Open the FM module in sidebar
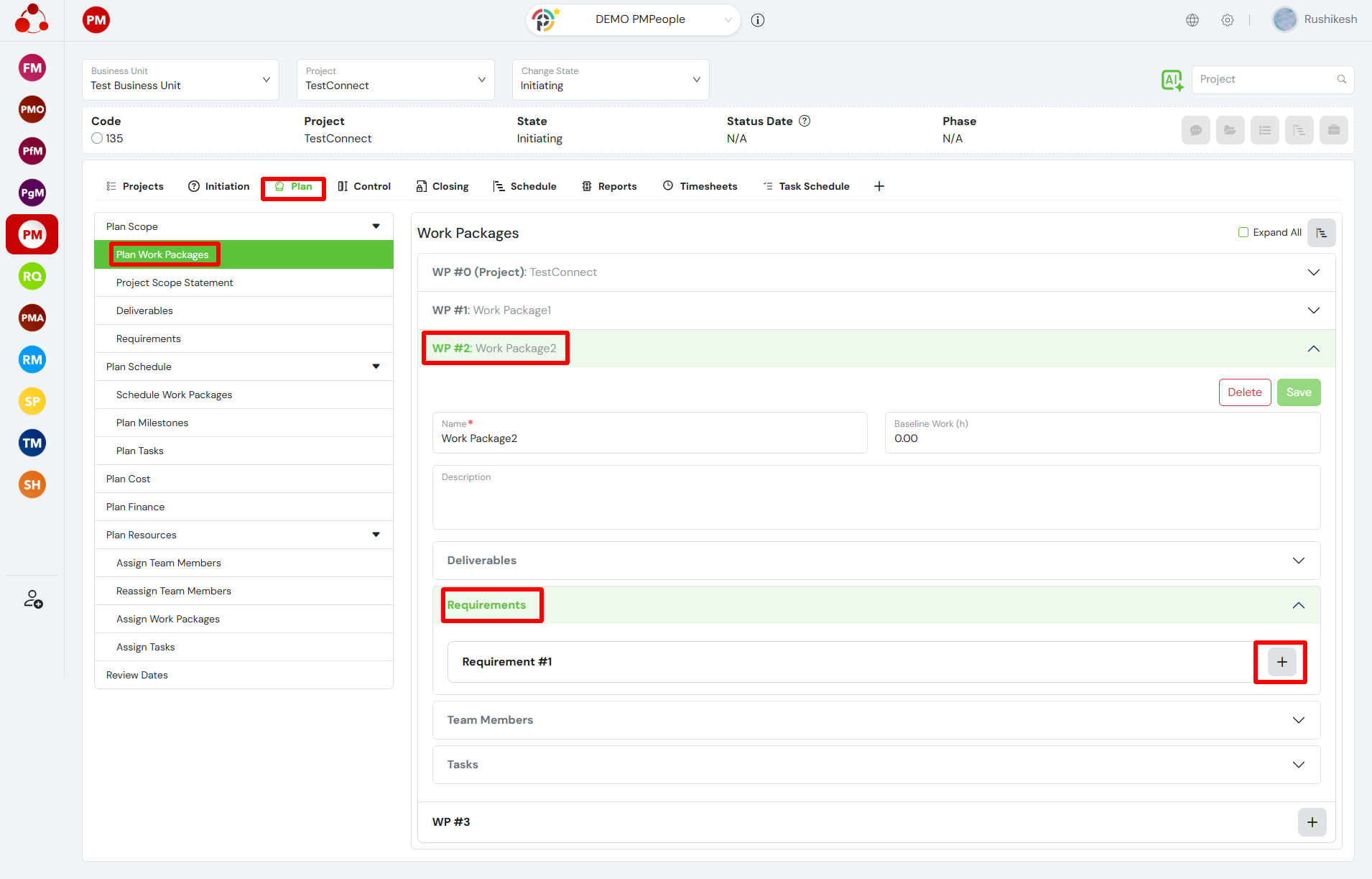The height and width of the screenshot is (879, 1372). point(32,68)
